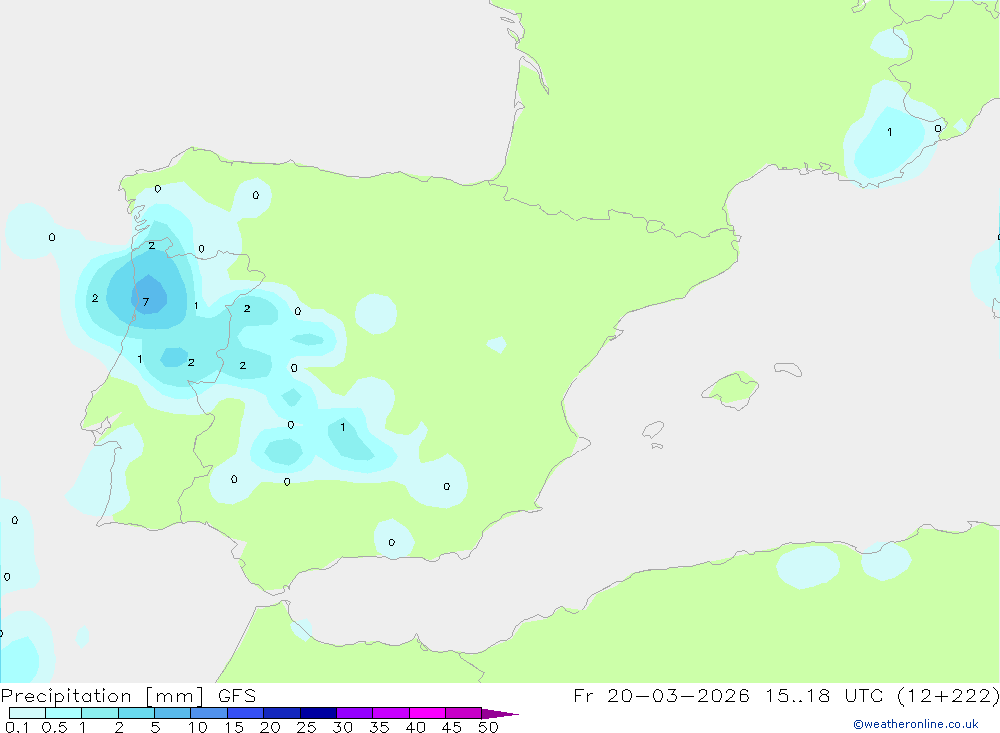Open the weatheronline.co.uk copyright link
Image resolution: width=1000 pixels, height=733 pixels.
[916, 724]
